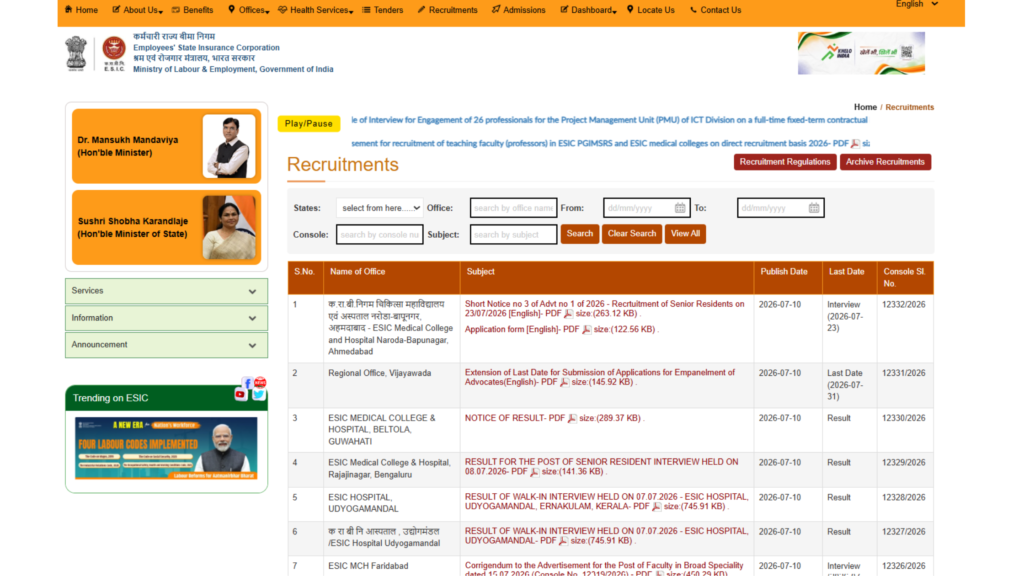Open the Offices dropdown menu
The height and width of the screenshot is (576, 1024).
click(248, 10)
